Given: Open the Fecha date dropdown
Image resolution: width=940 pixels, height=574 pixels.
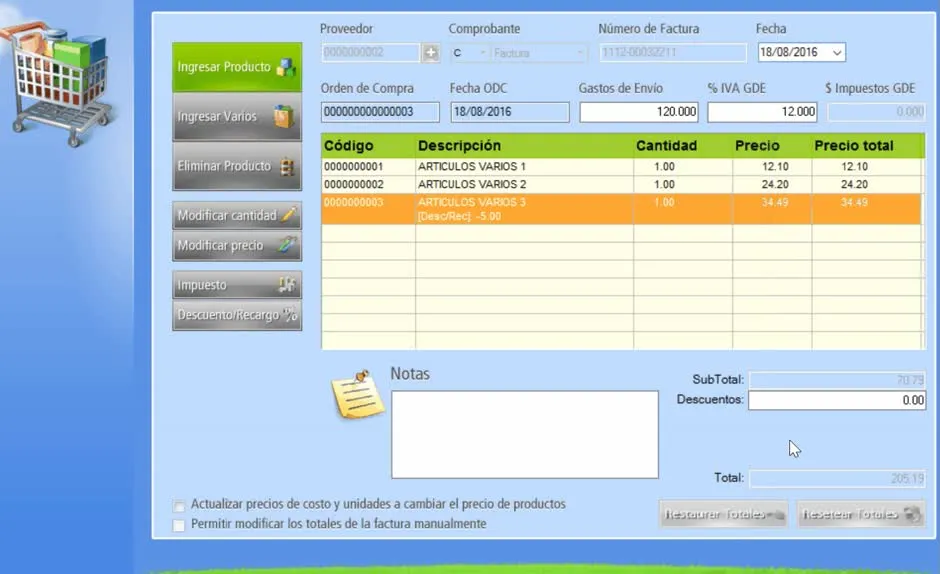Looking at the screenshot, I should [837, 53].
